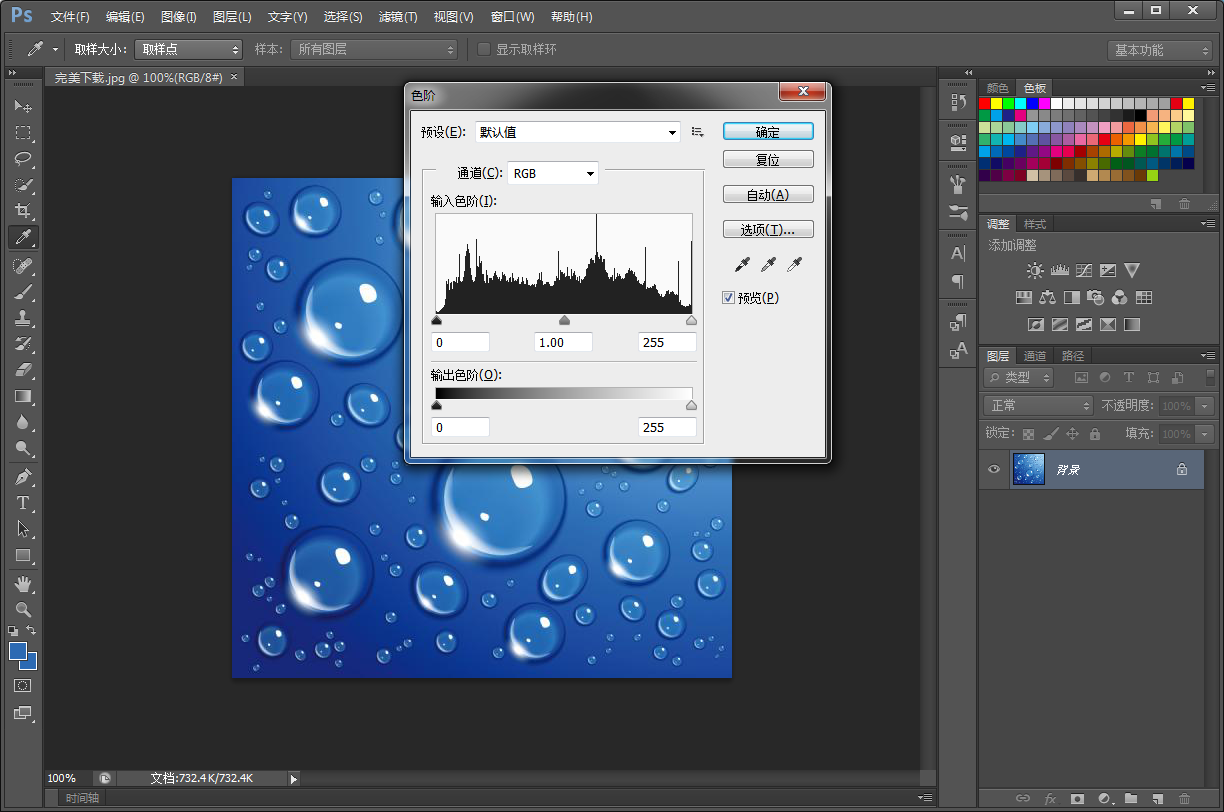Open the 滤镜 menu
The height and width of the screenshot is (812, 1224).
point(398,17)
